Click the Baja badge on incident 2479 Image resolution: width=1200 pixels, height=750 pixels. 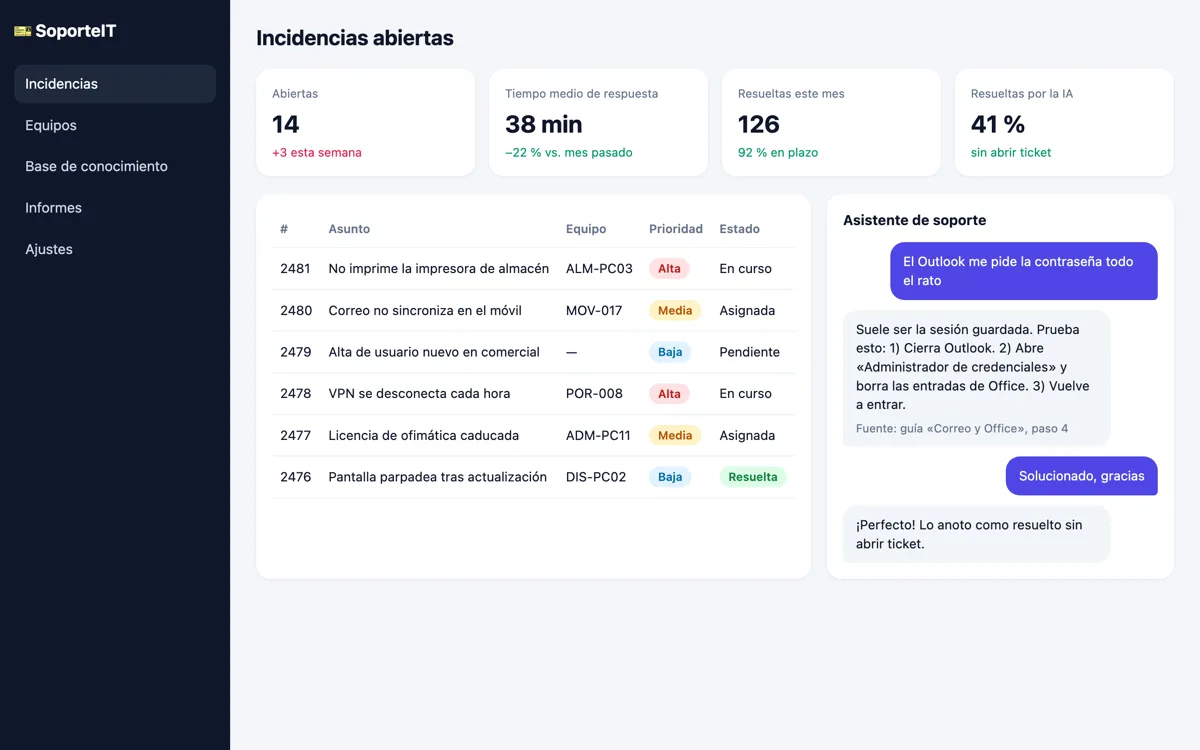[670, 352]
